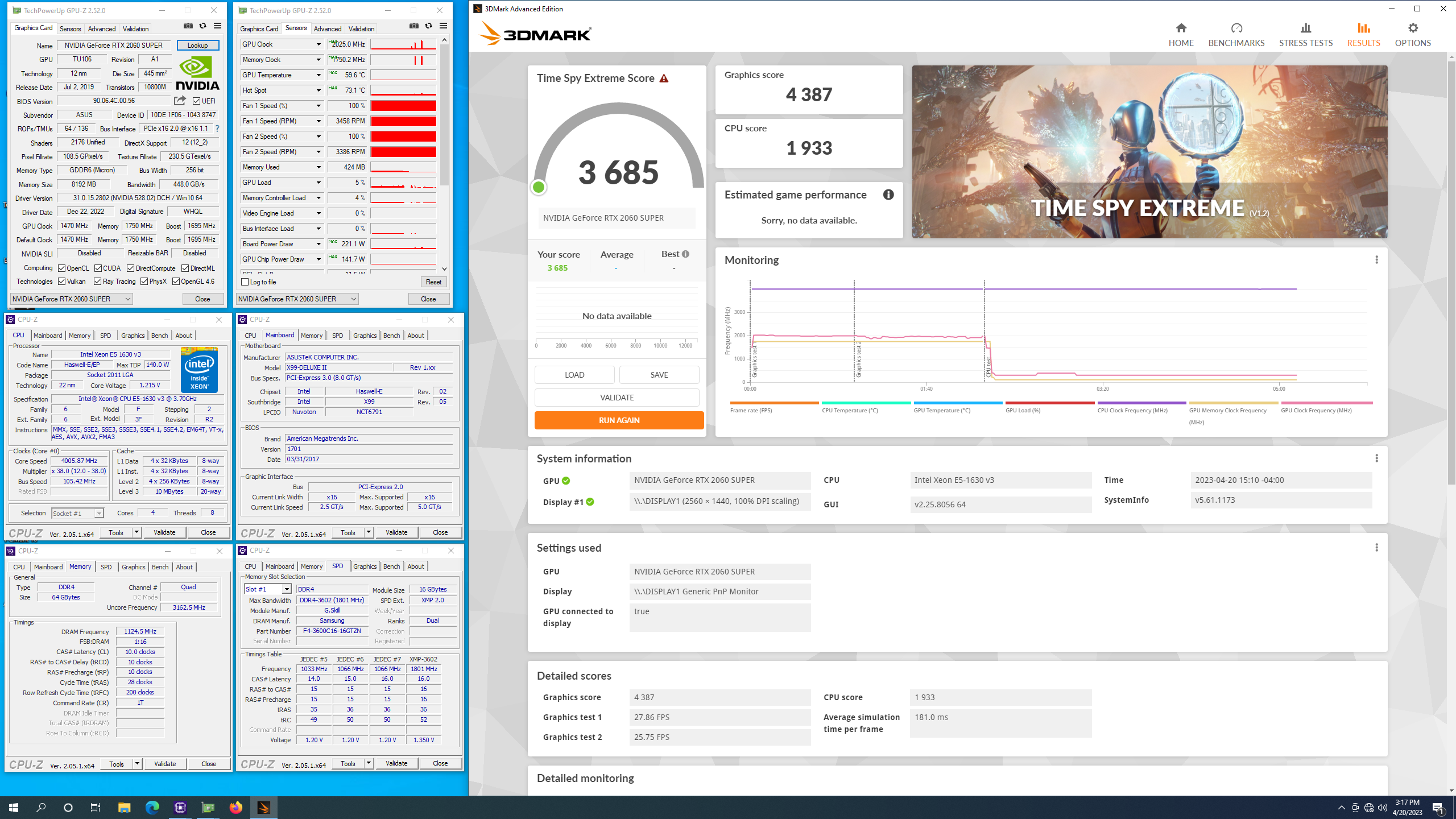This screenshot has width=1456, height=819.
Task: Click the Frame rate (FPS) orange legend swatch
Action: [x=774, y=403]
